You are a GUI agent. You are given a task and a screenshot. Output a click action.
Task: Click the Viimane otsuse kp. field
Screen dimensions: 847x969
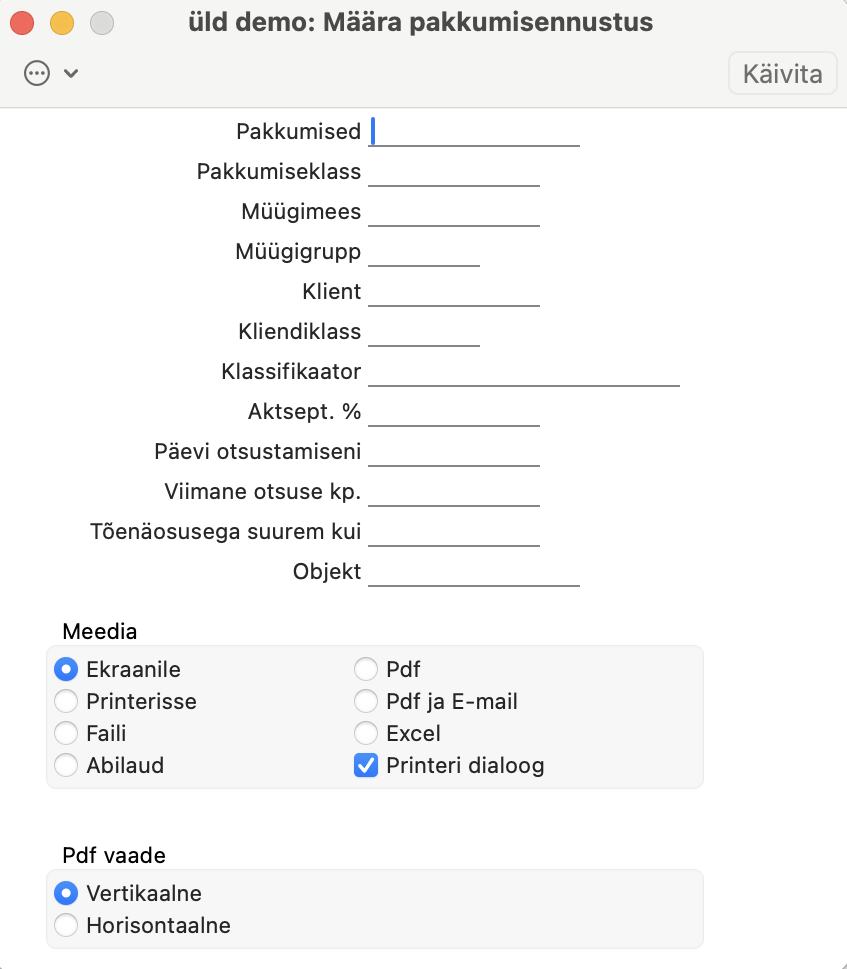pyautogui.click(x=454, y=492)
